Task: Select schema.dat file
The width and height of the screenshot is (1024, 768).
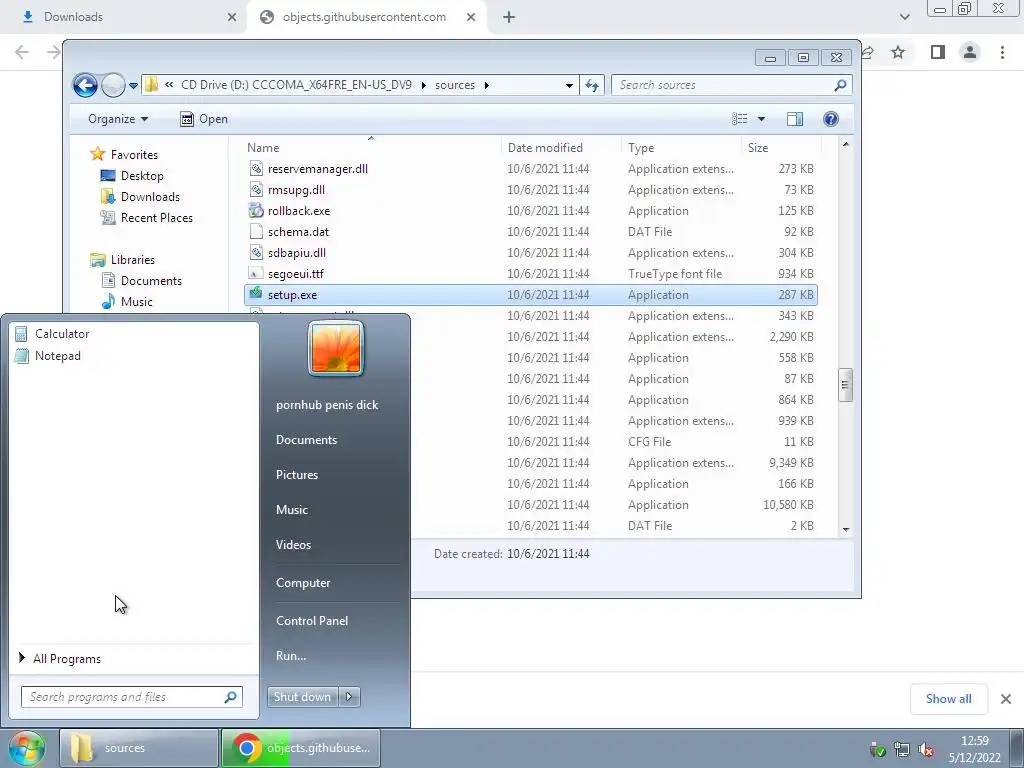Action: 298,232
